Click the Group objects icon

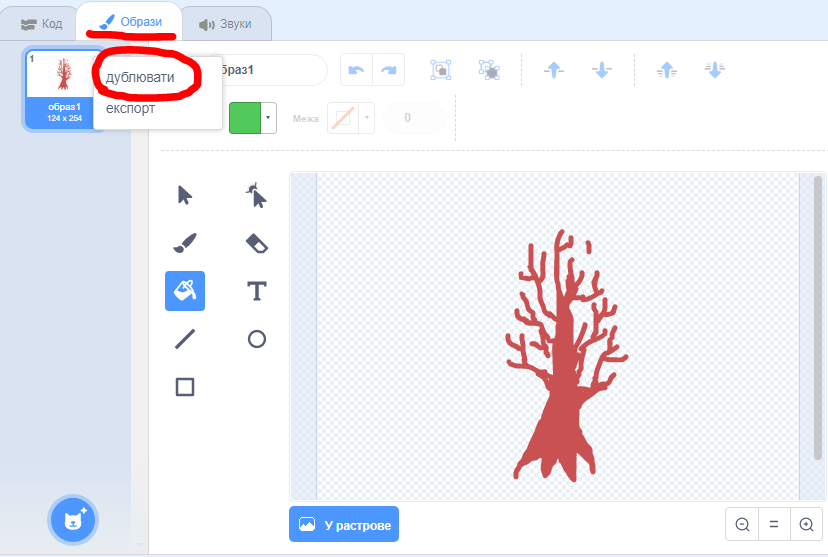coord(440,70)
